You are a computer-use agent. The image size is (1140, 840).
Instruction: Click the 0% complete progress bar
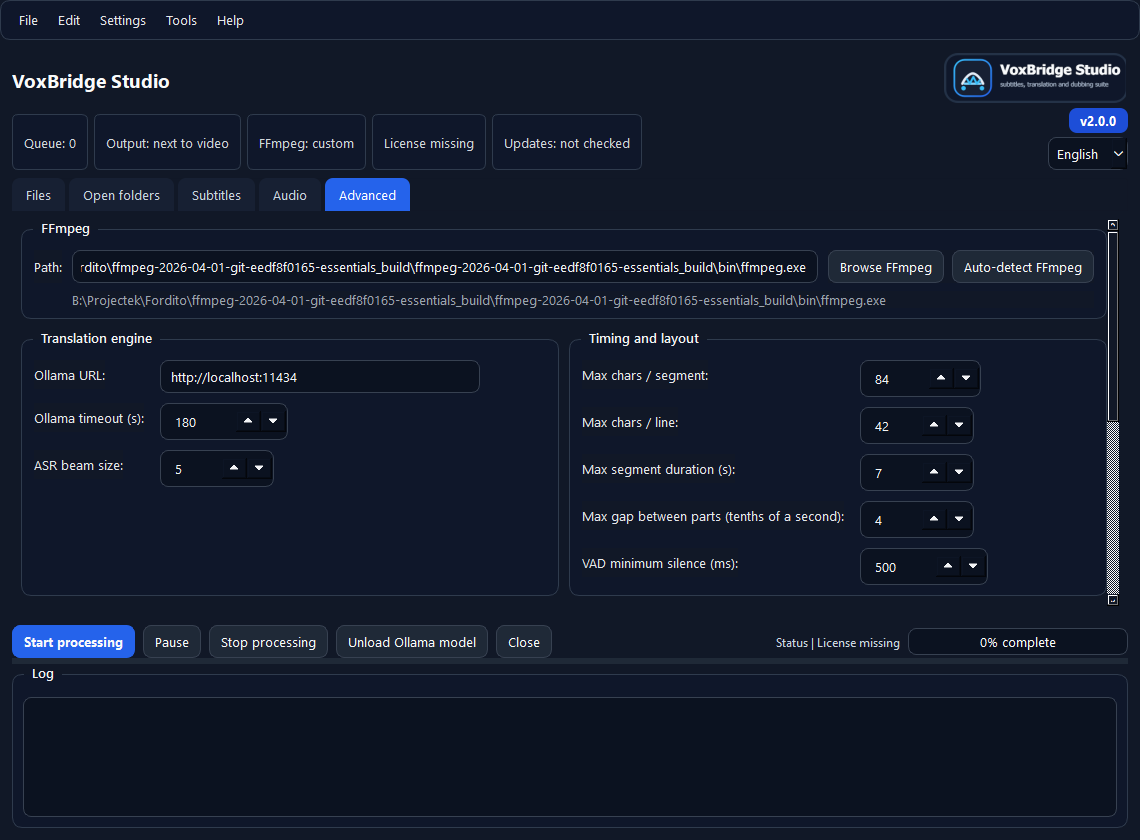click(1017, 641)
